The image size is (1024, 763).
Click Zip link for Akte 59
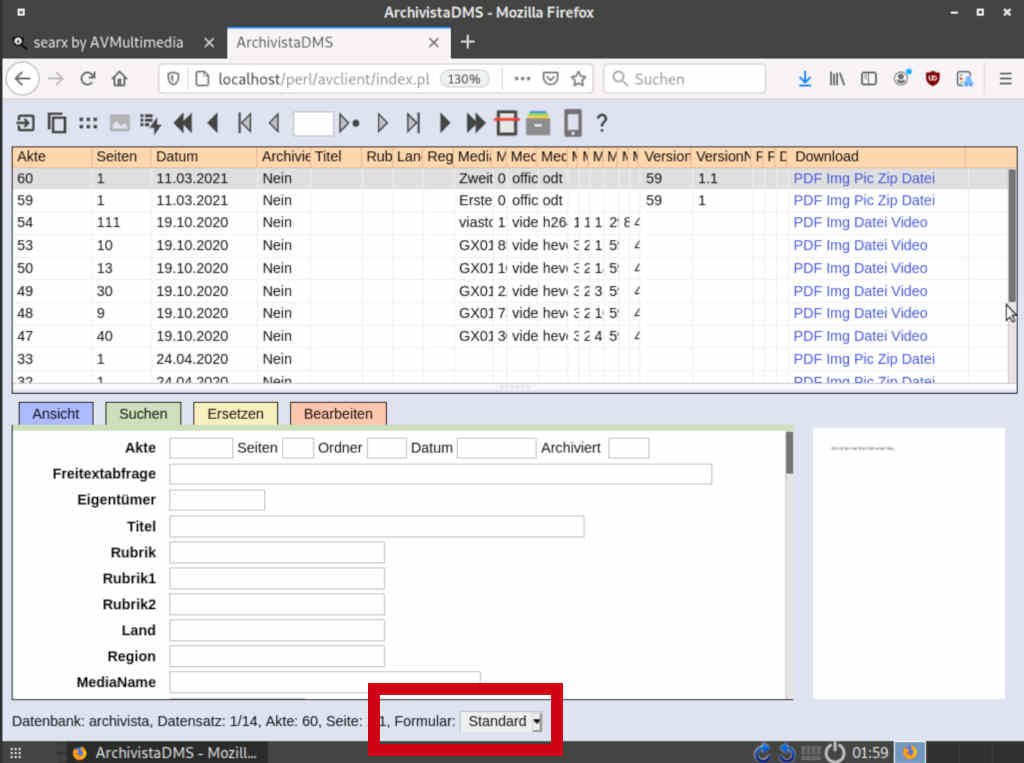click(x=888, y=201)
